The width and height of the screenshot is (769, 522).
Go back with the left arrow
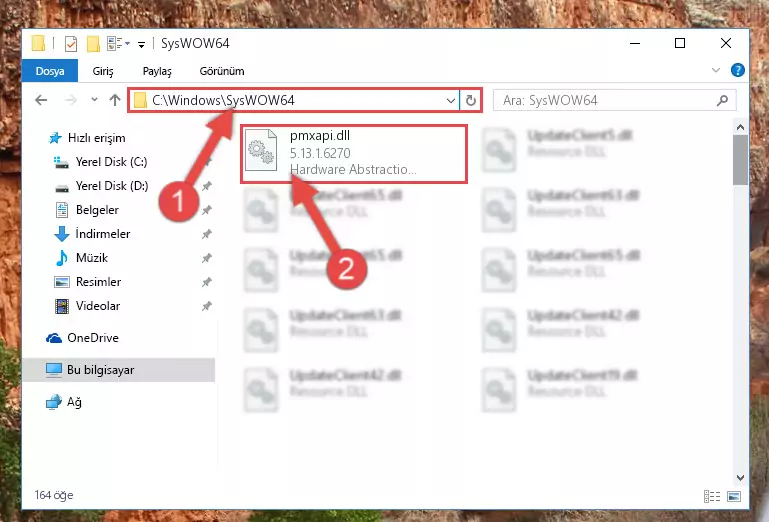(41, 101)
